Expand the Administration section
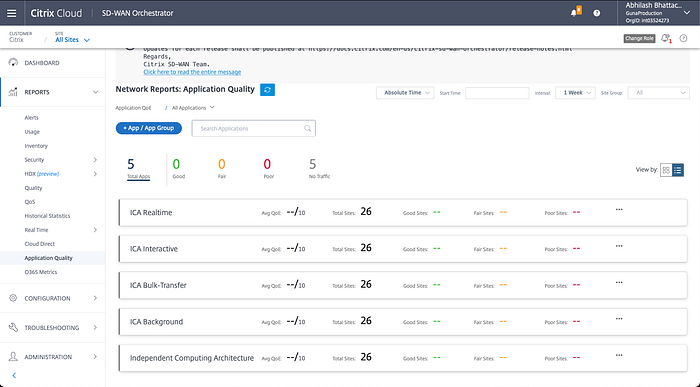The width and height of the screenshot is (700, 387). click(x=95, y=357)
